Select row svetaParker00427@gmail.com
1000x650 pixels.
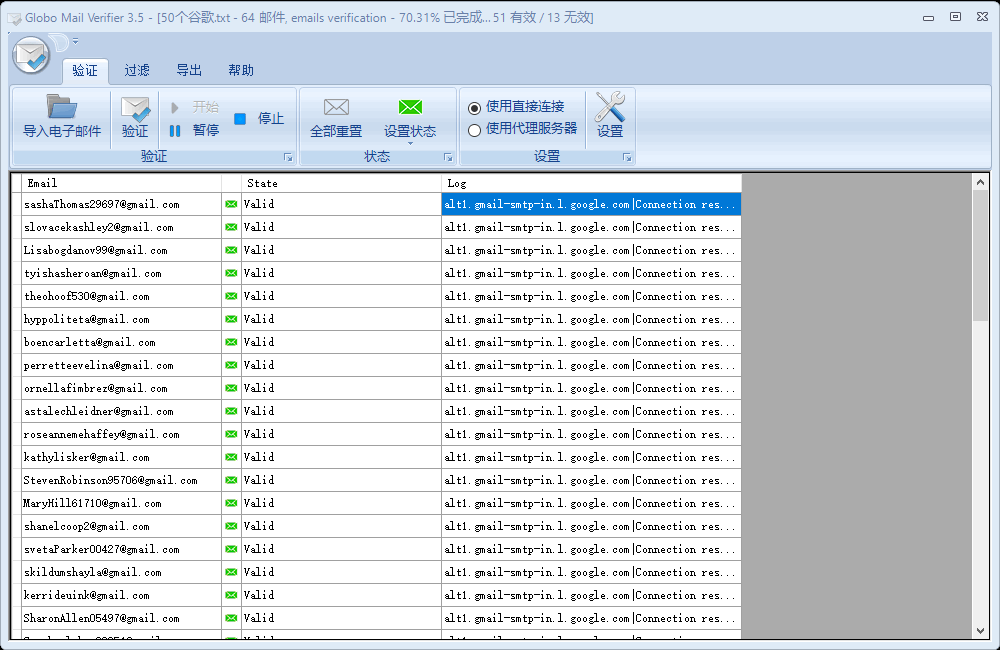(376, 549)
